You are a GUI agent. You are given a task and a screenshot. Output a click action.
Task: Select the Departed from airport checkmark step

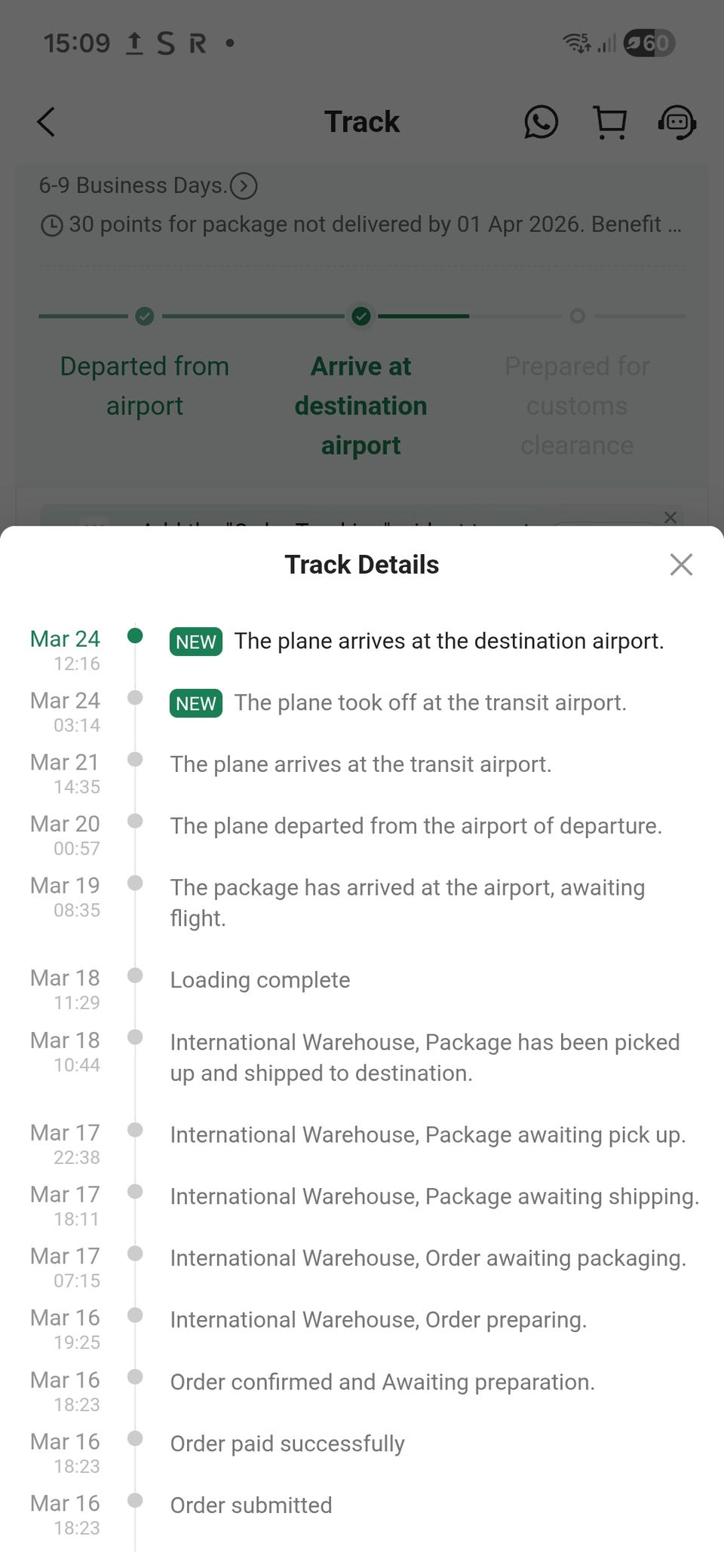pyautogui.click(x=145, y=317)
